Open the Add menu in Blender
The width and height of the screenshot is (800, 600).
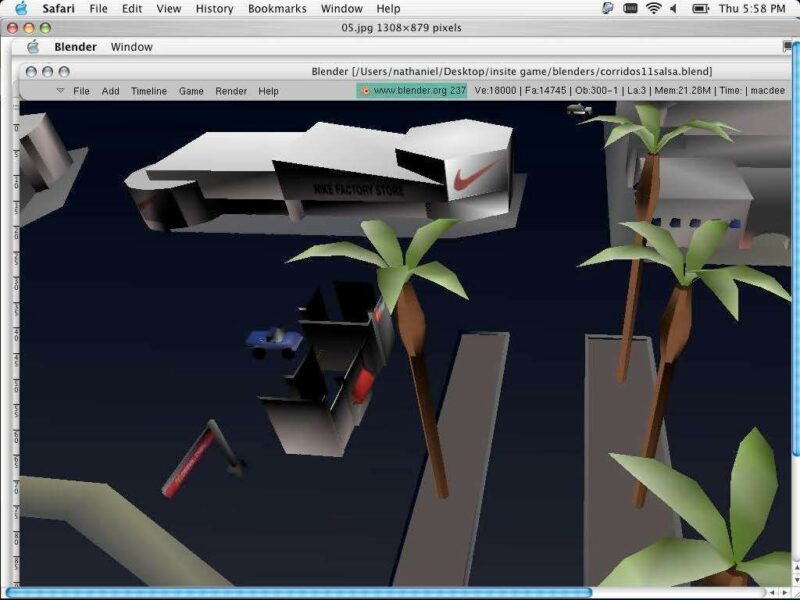coord(110,91)
